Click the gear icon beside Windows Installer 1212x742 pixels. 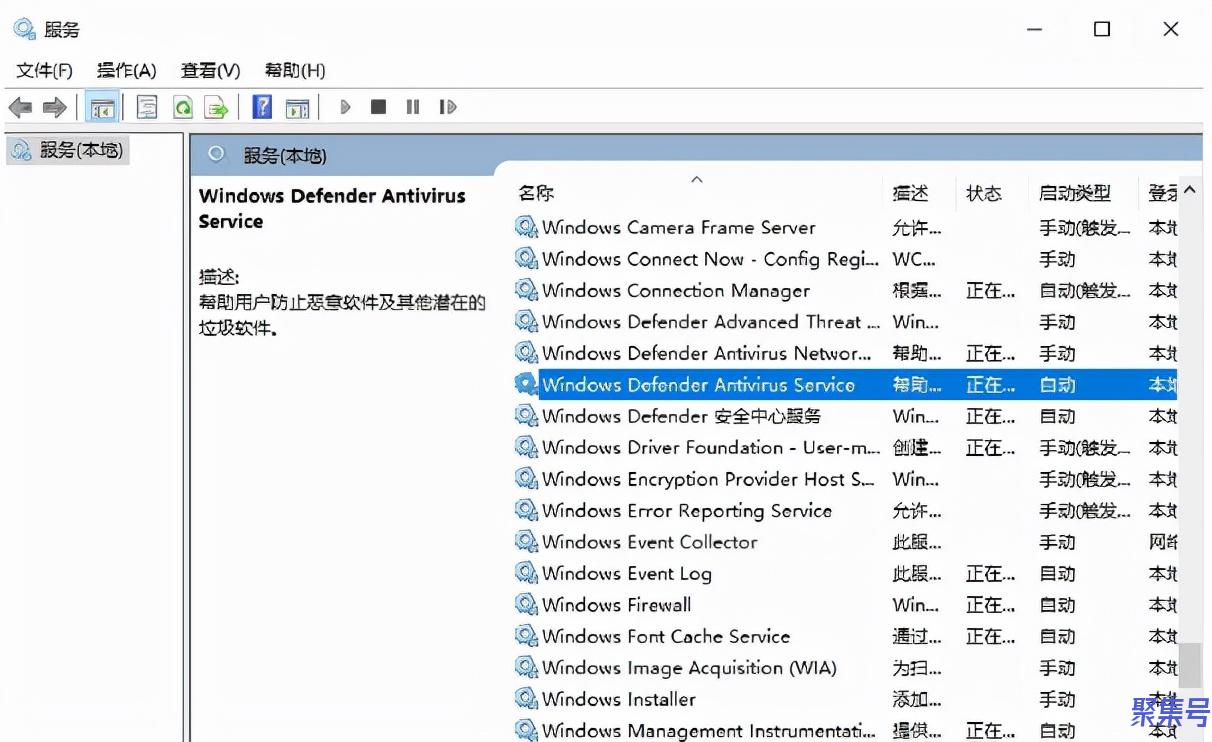pos(526,699)
